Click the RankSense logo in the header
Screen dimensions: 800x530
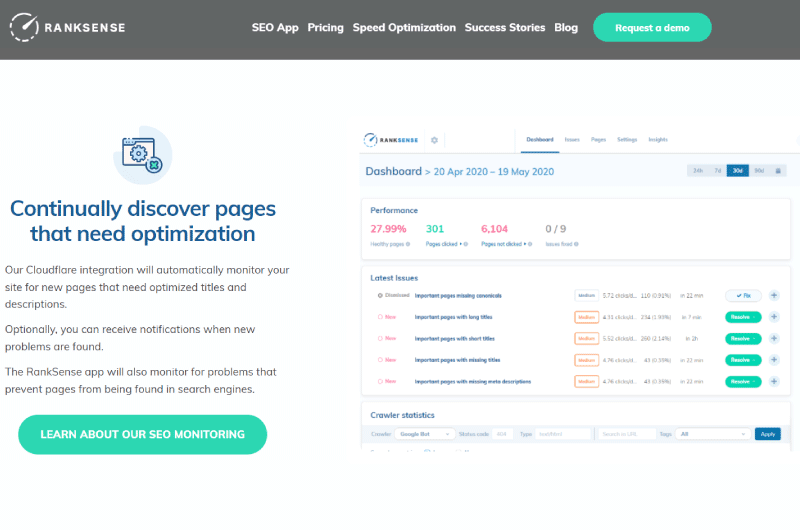(67, 28)
